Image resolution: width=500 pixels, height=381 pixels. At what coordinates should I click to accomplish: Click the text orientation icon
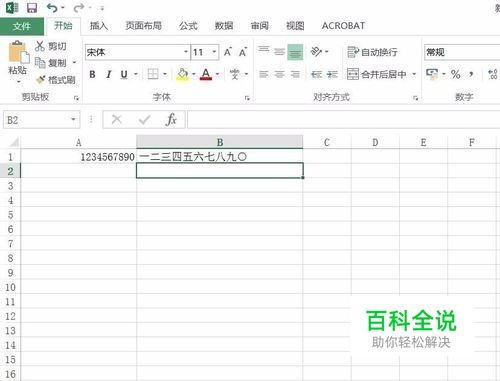point(316,52)
